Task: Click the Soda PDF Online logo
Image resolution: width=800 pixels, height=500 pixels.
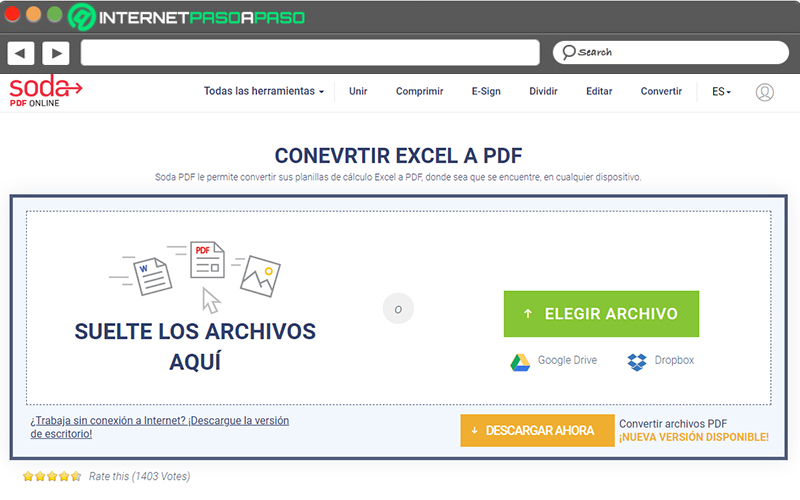Action: pos(46,91)
